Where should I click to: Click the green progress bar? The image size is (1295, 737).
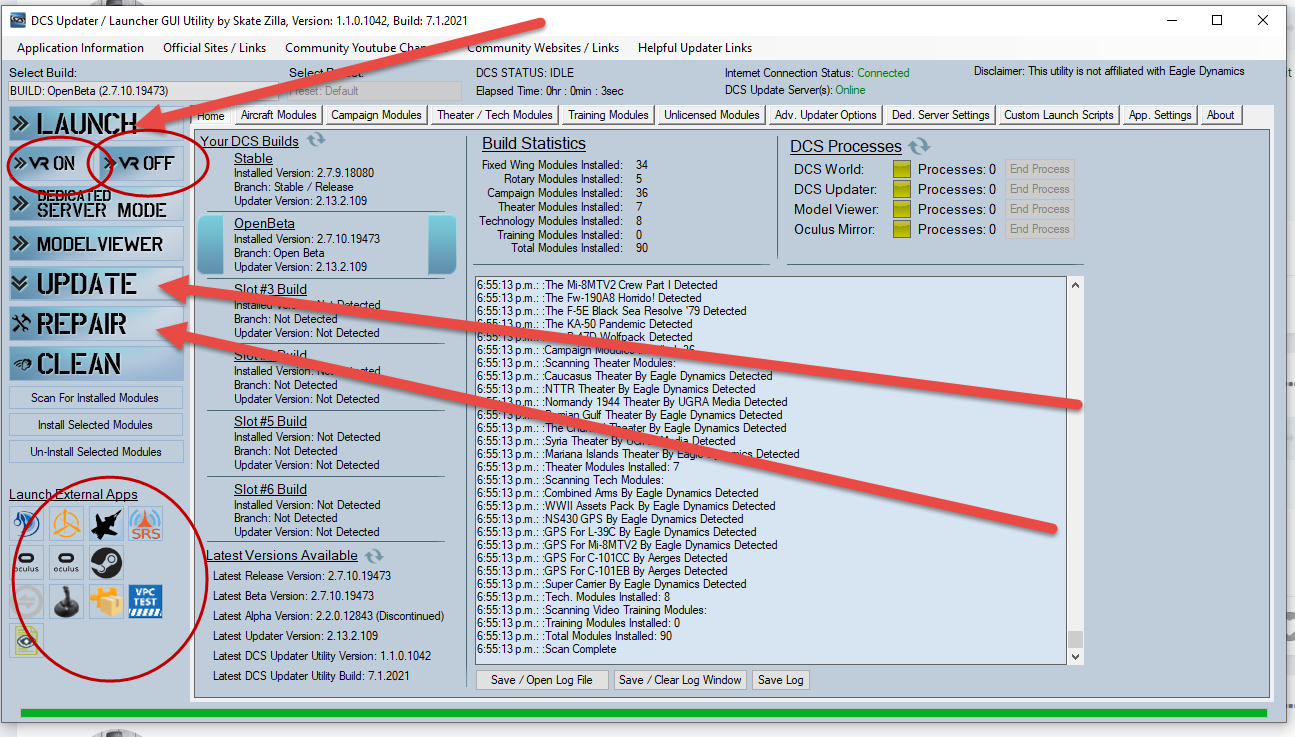coord(643,713)
